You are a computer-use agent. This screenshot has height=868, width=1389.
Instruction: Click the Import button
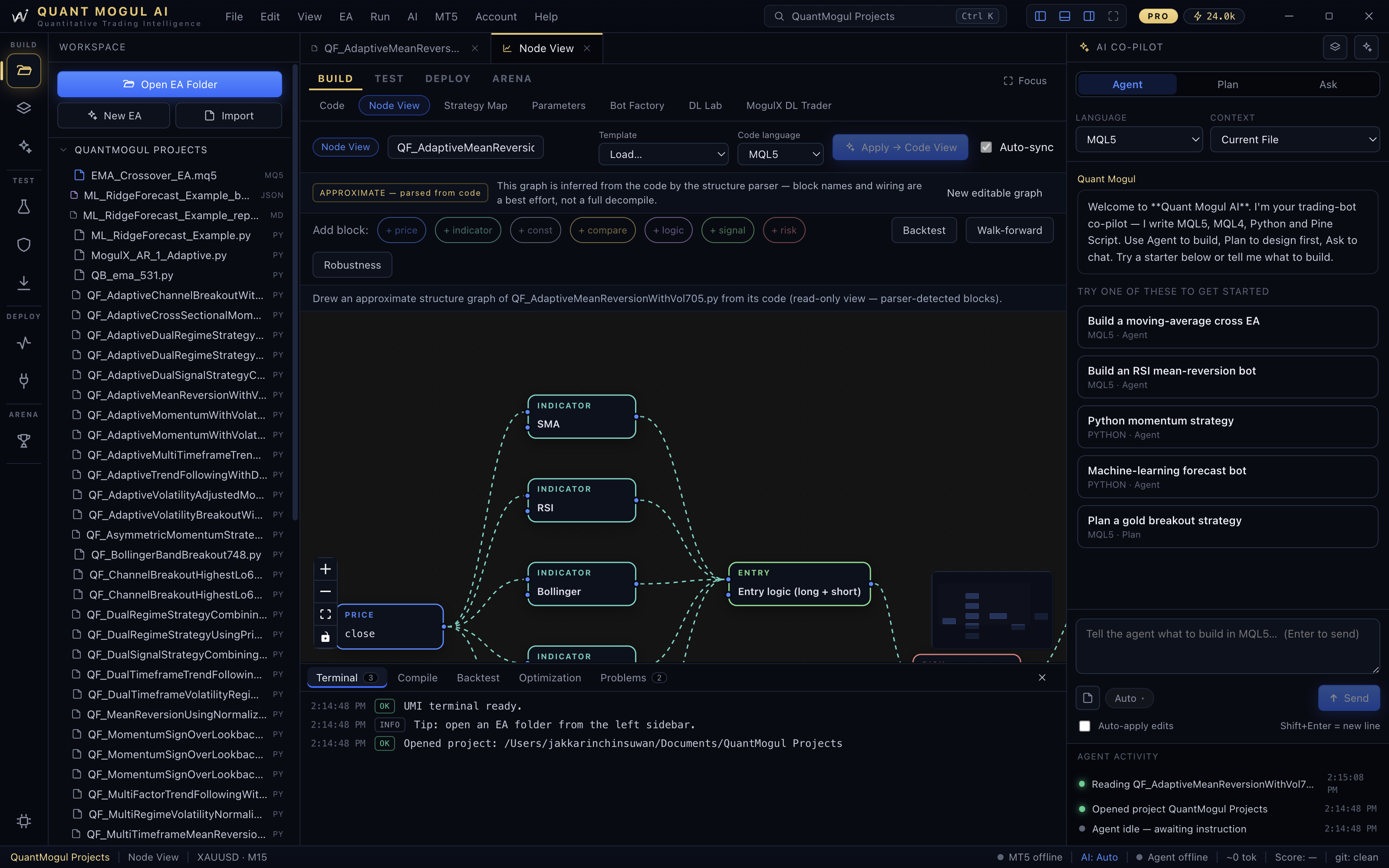pyautogui.click(x=228, y=115)
